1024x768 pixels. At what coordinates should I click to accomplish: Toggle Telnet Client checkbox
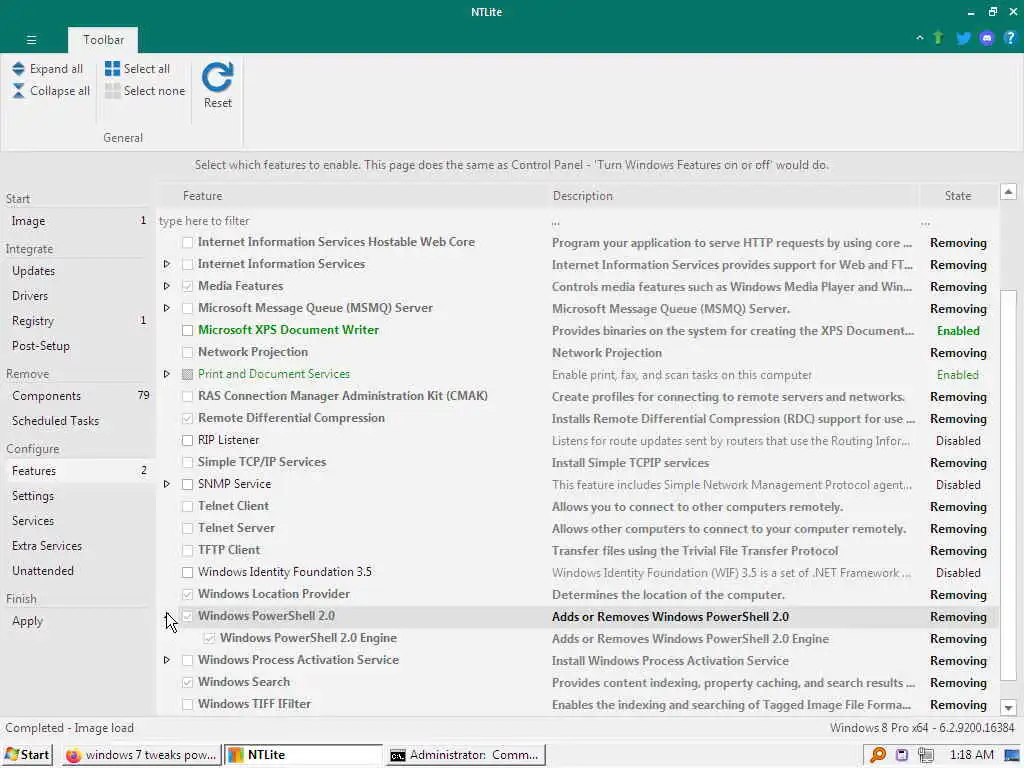(x=187, y=507)
